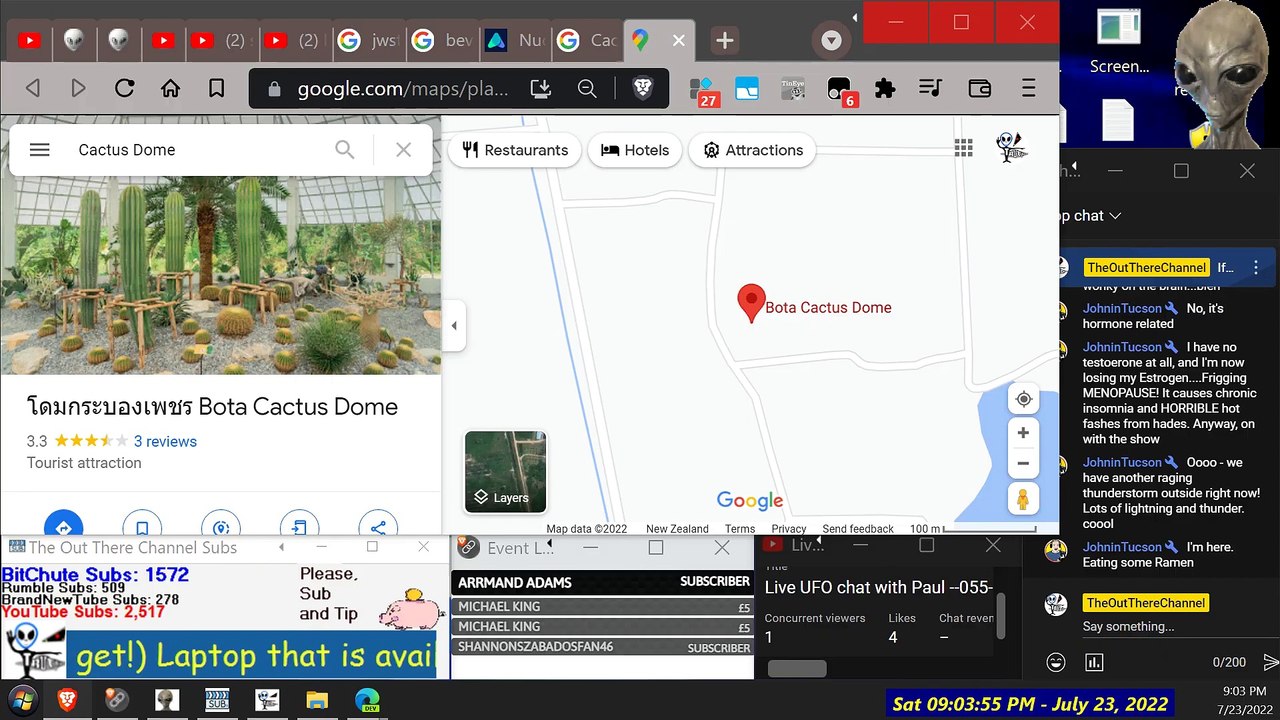Go to the browser home page
Viewport: 1280px width, 720px height.
pyautogui.click(x=170, y=89)
